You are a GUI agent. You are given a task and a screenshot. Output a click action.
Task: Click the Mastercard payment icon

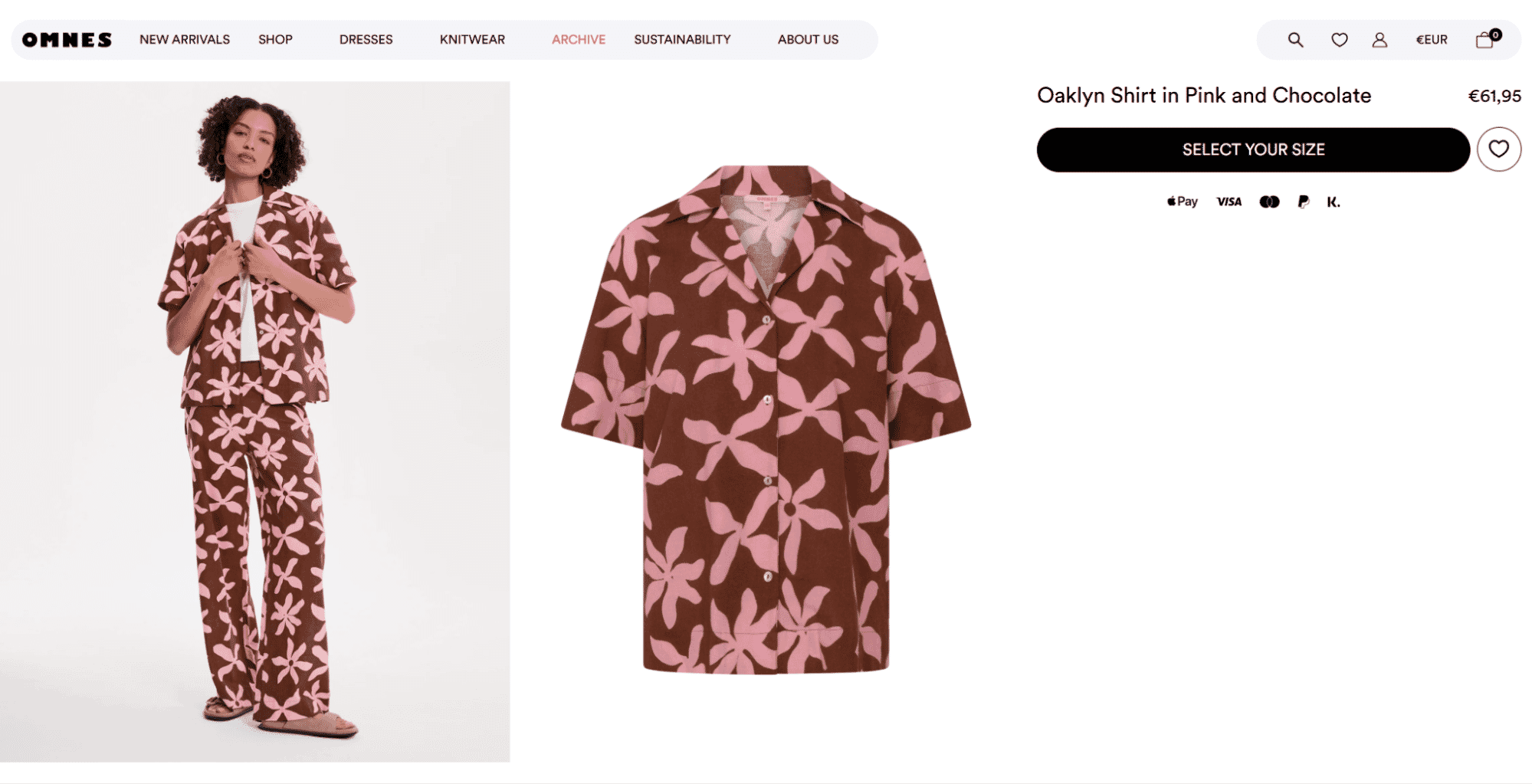(1269, 202)
